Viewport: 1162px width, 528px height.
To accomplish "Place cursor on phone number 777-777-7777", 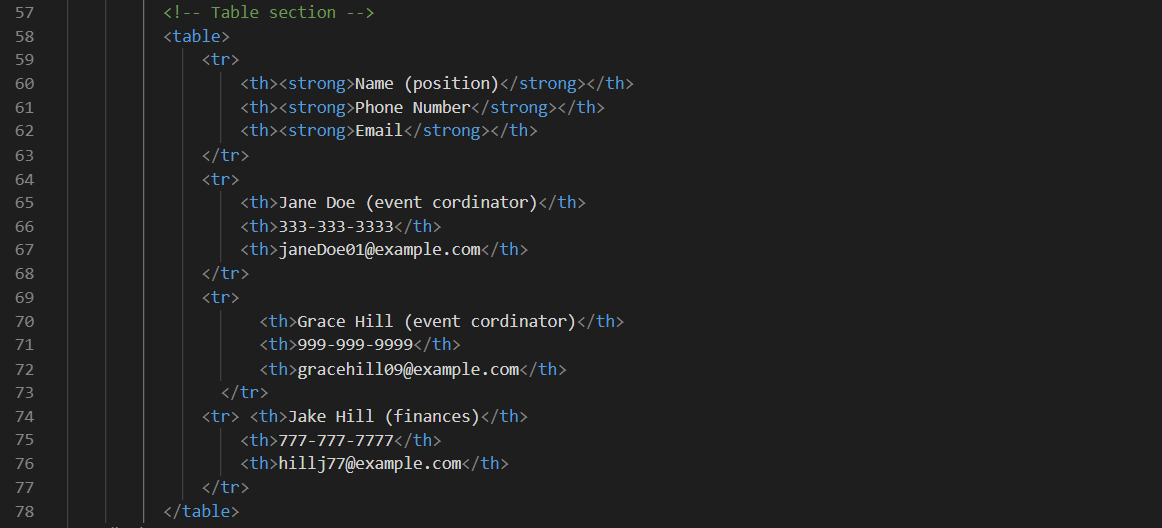I will pyautogui.click(x=336, y=440).
